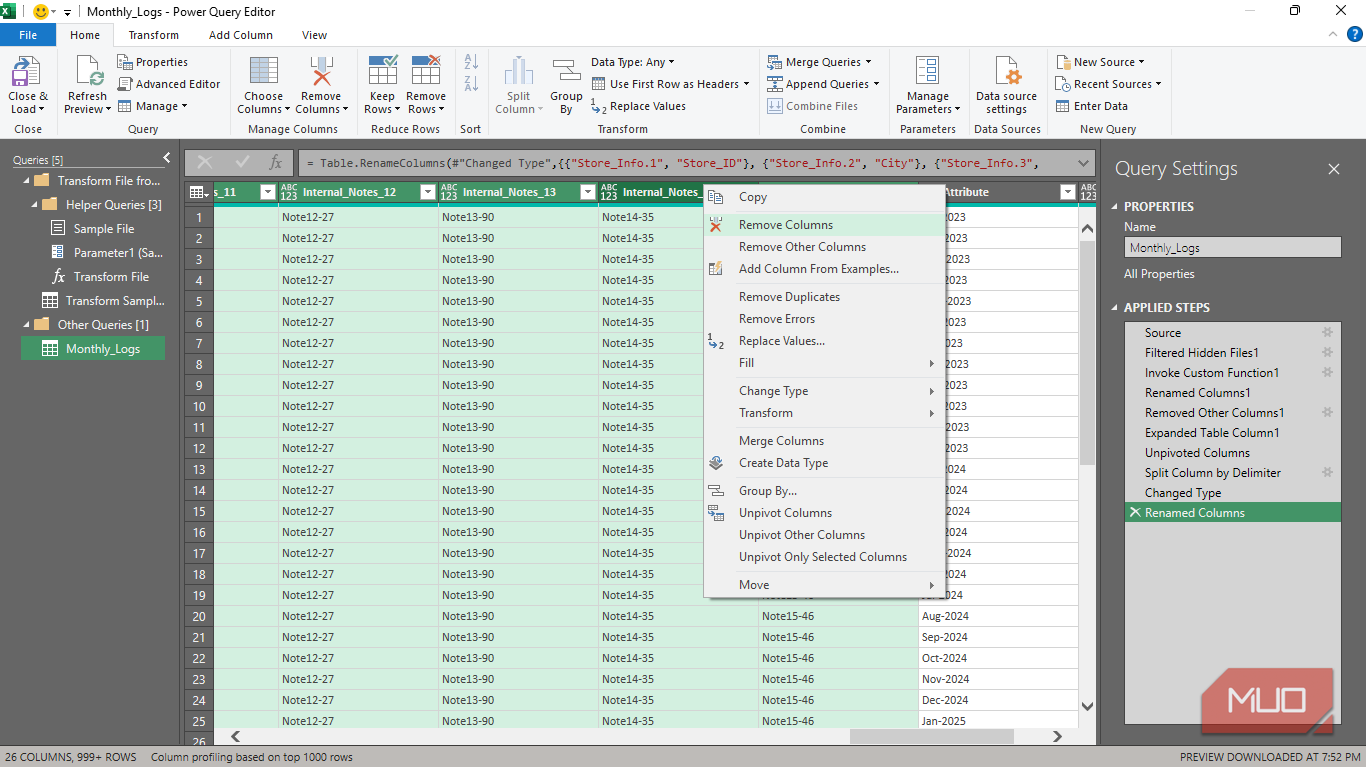Collapse the Queries pane with the chevron
1366x768 pixels.
point(166,158)
